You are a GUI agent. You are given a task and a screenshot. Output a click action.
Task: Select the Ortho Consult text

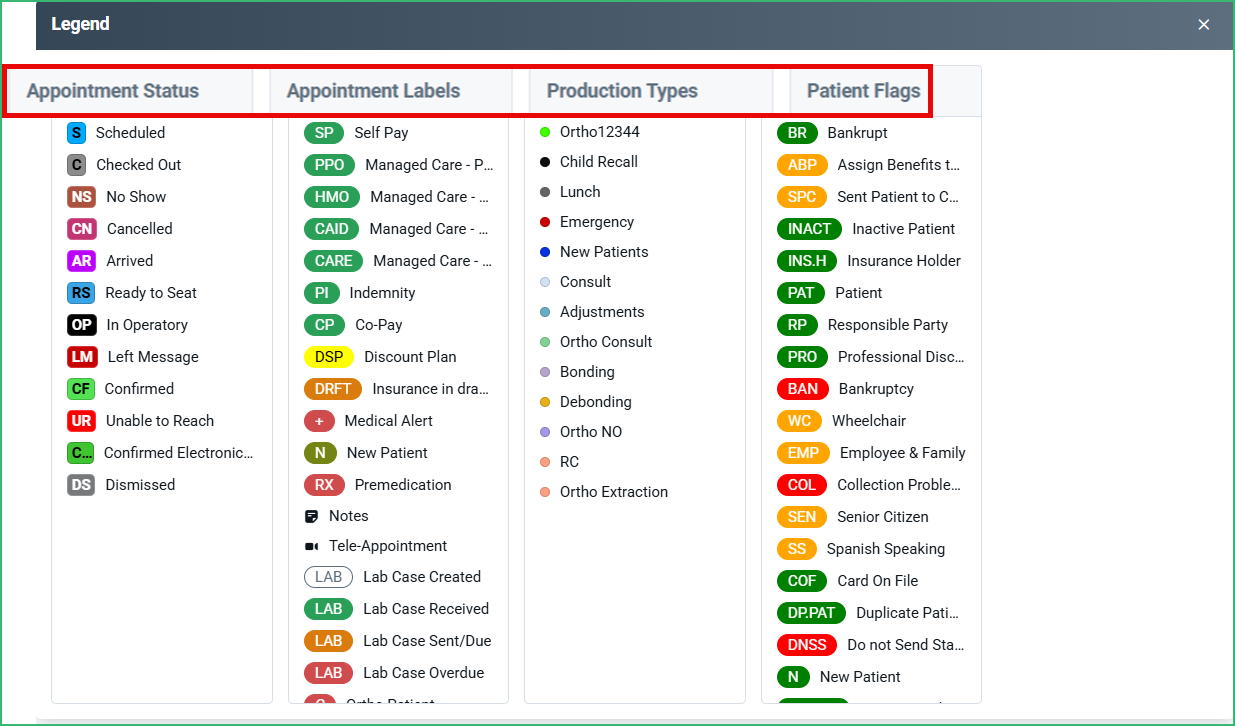pyautogui.click(x=606, y=342)
